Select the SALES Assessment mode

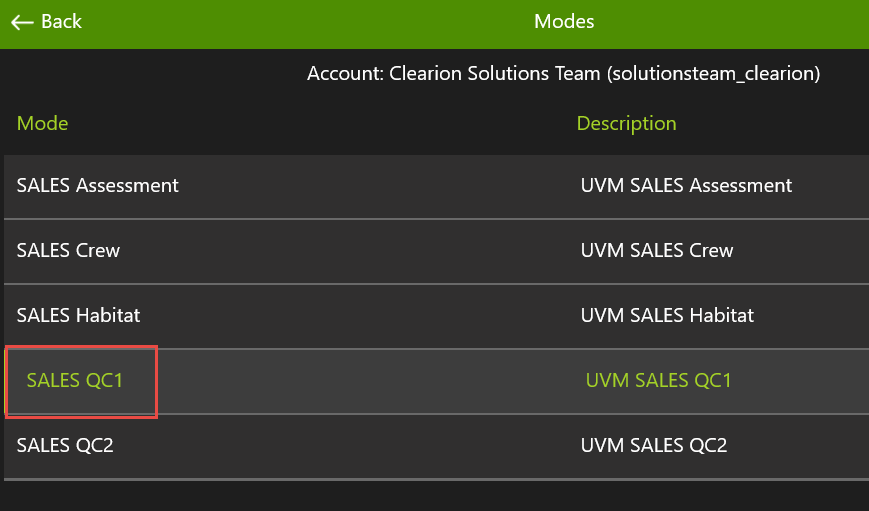98,185
